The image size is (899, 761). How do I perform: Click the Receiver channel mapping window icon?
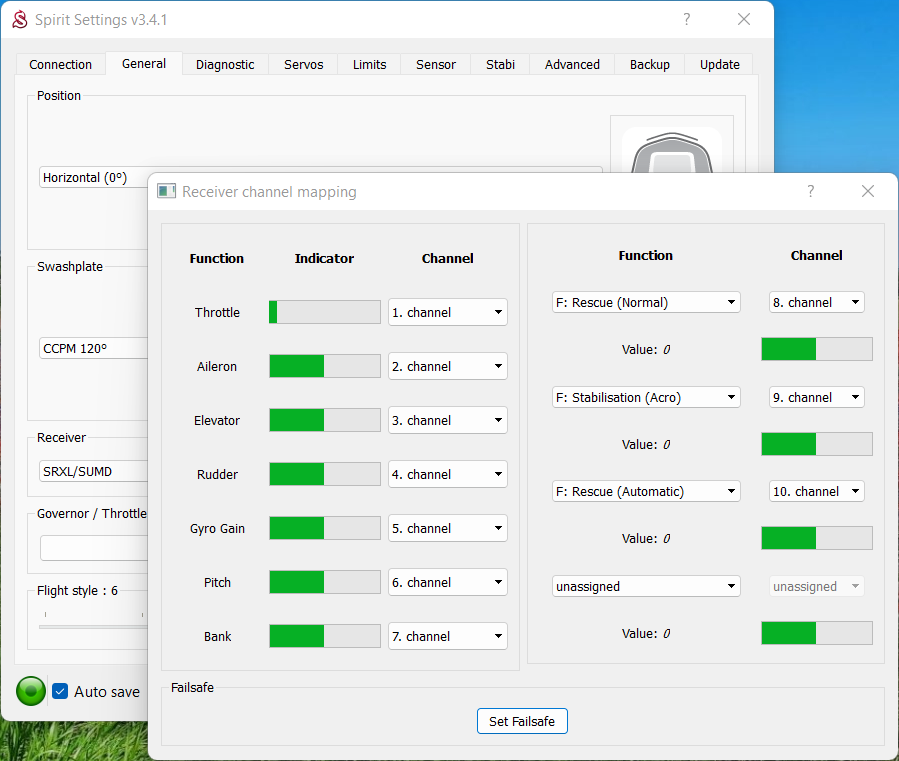click(x=167, y=191)
